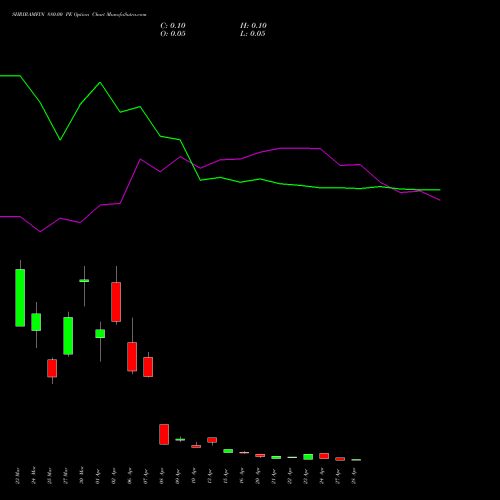Image resolution: width=500 pixels, height=500 pixels.
Task: Click the '27 Apr' date axis label
Action: (337, 476)
